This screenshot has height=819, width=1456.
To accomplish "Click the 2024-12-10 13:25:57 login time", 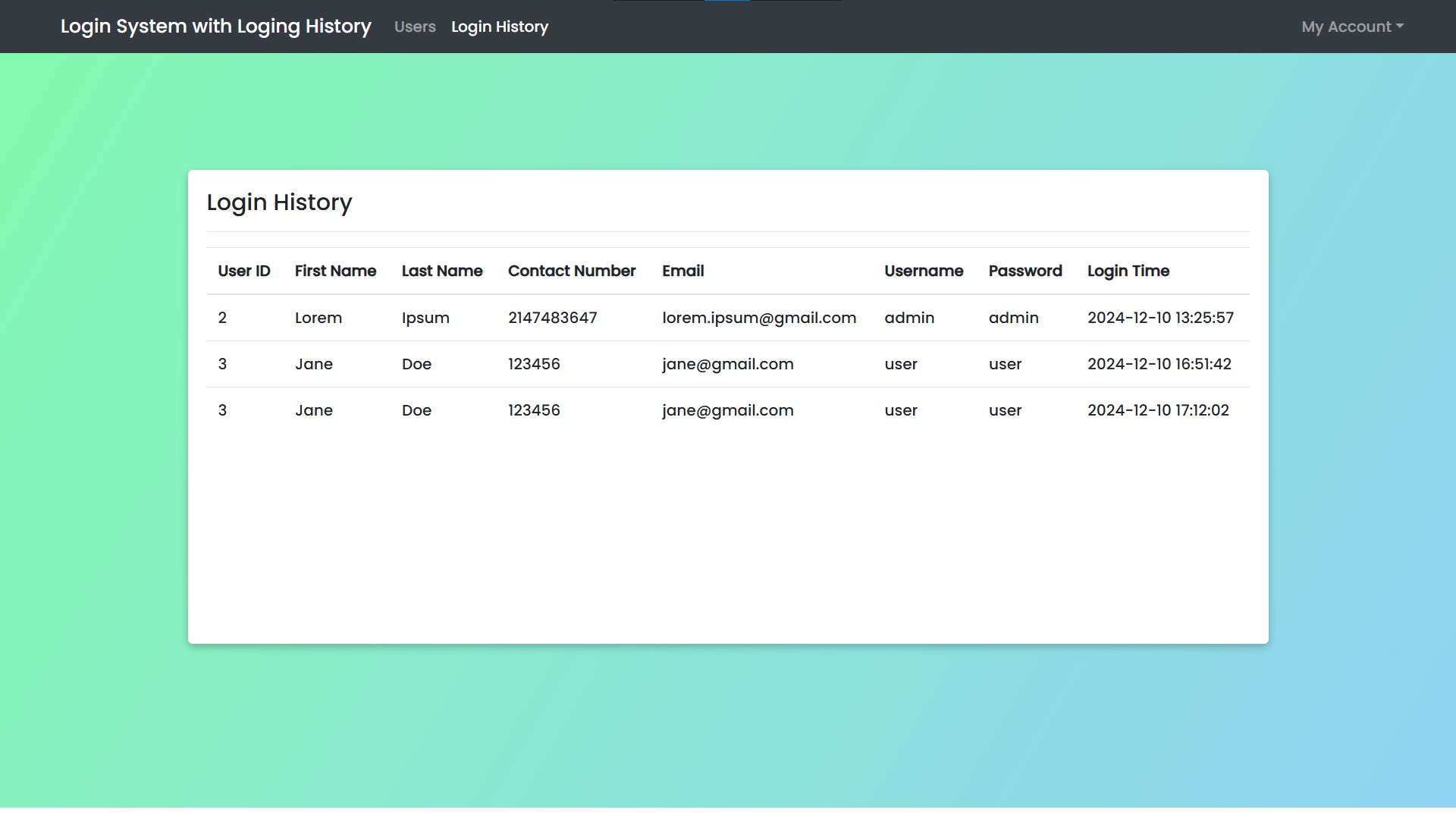I will pos(1159,318).
